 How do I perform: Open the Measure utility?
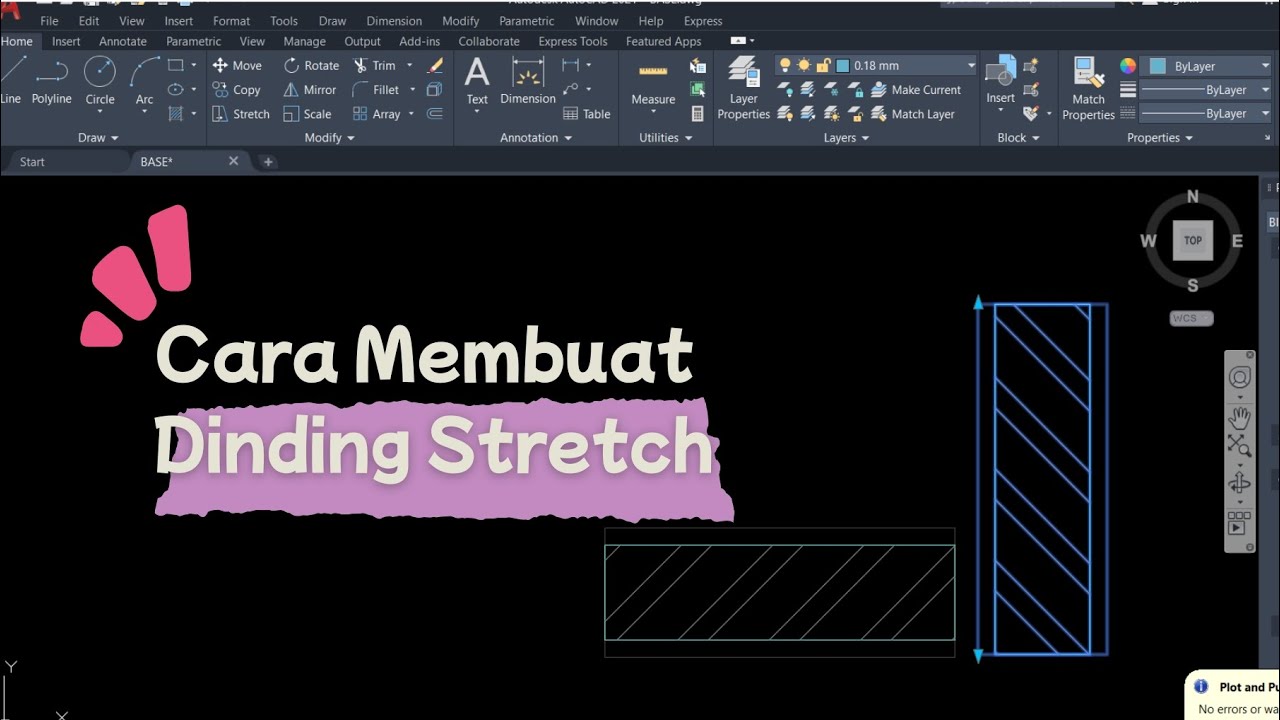pyautogui.click(x=653, y=84)
